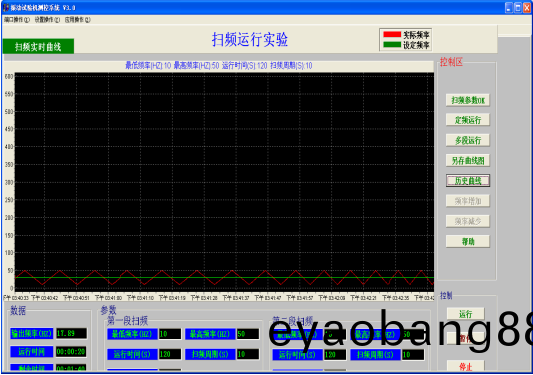Click the application icon in the title bar
Viewport: 533px width, 375px height.
6,7
